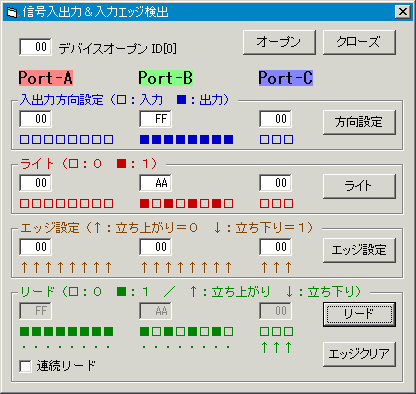This screenshot has height=394, width=416.
Task: Toggle rightmost Port-C edge setting arrow
Action: [288, 267]
